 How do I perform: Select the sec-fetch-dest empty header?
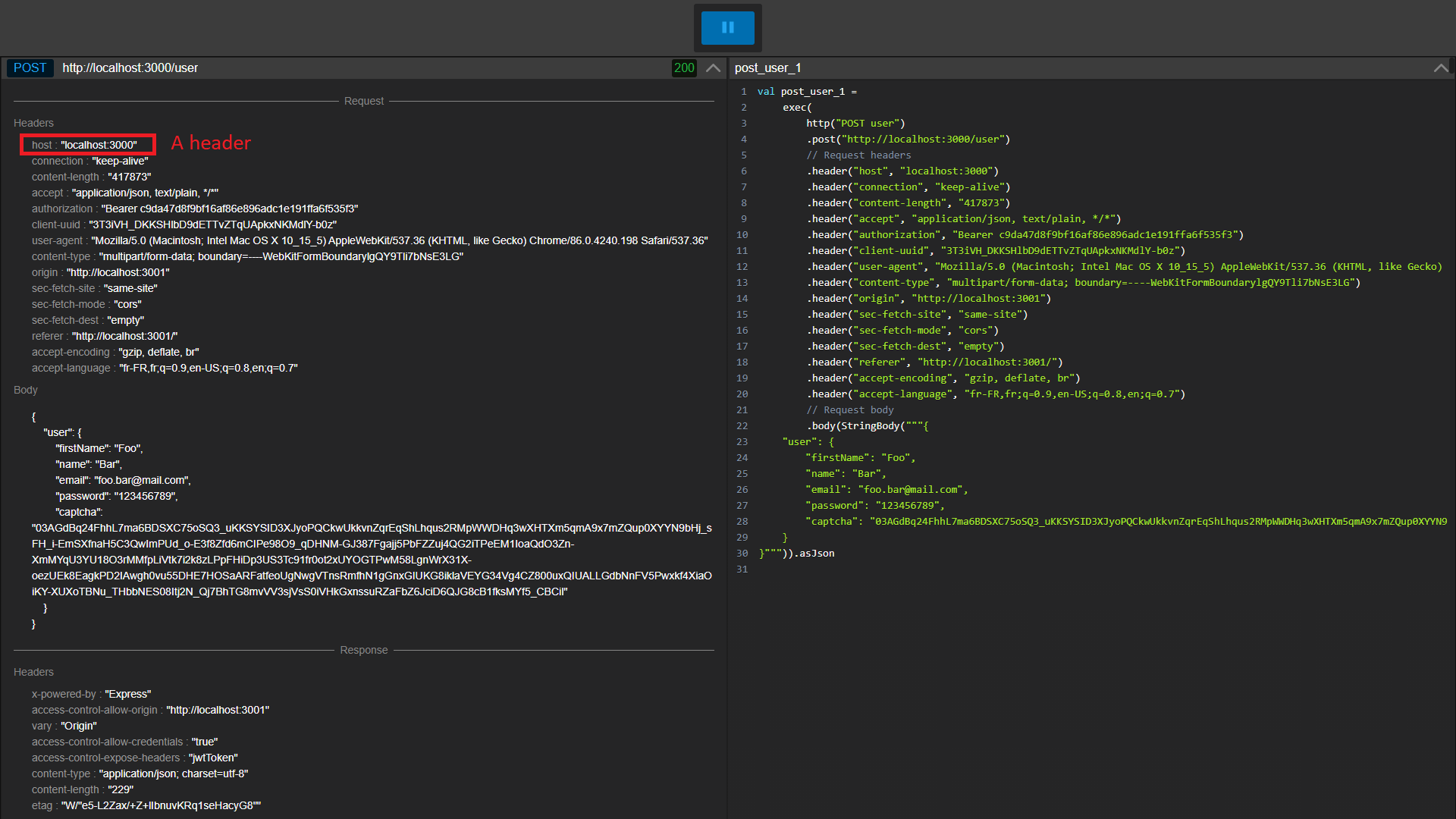click(87, 320)
